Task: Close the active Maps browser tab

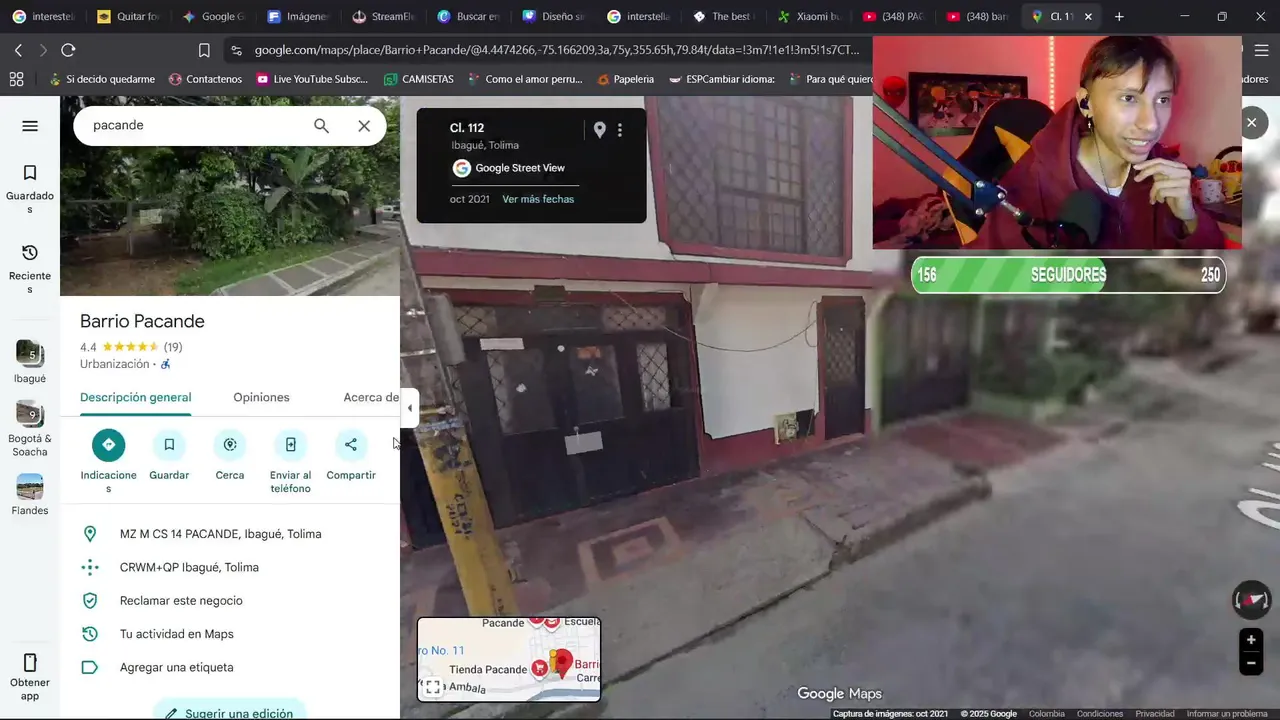Action: [1088, 17]
